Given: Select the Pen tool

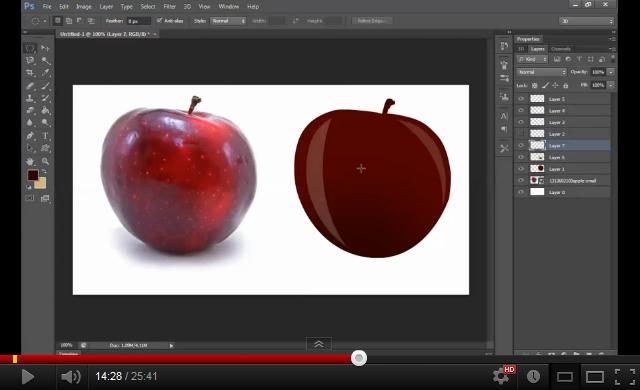Looking at the screenshot, I should (30, 135).
